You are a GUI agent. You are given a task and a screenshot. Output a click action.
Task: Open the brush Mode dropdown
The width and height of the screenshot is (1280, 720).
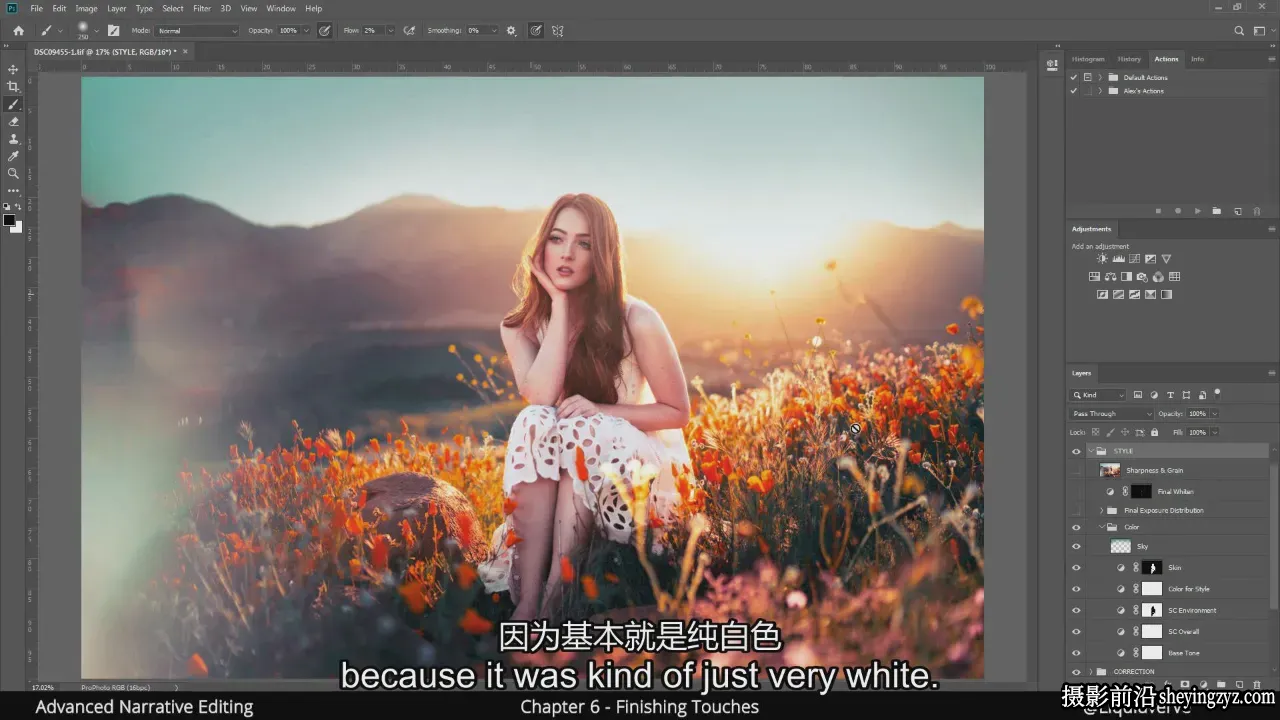[198, 31]
